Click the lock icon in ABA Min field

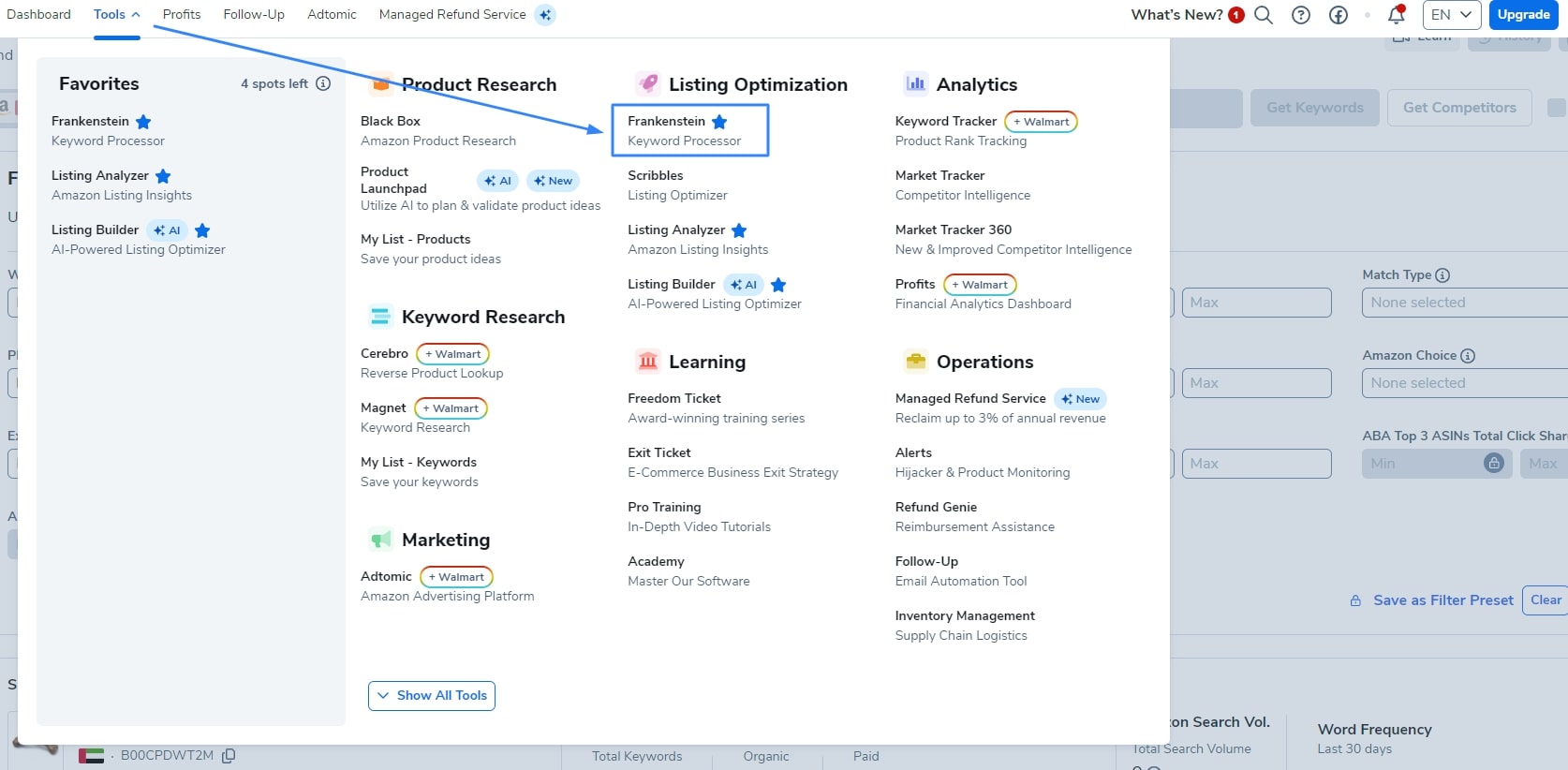pyautogui.click(x=1494, y=463)
